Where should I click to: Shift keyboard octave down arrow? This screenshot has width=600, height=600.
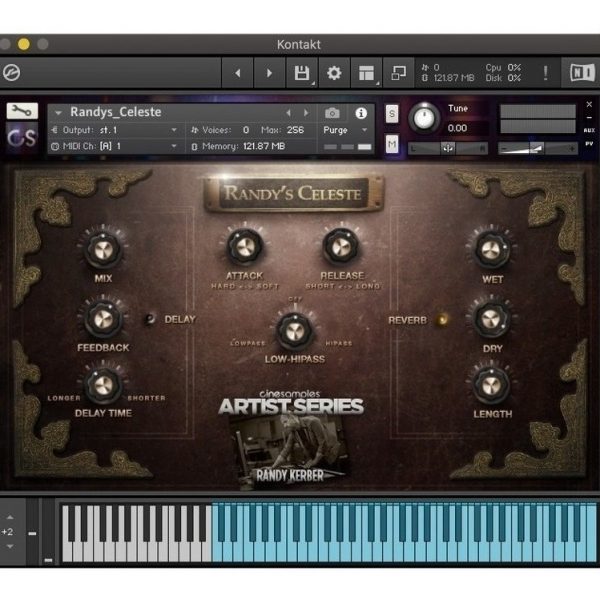10,546
